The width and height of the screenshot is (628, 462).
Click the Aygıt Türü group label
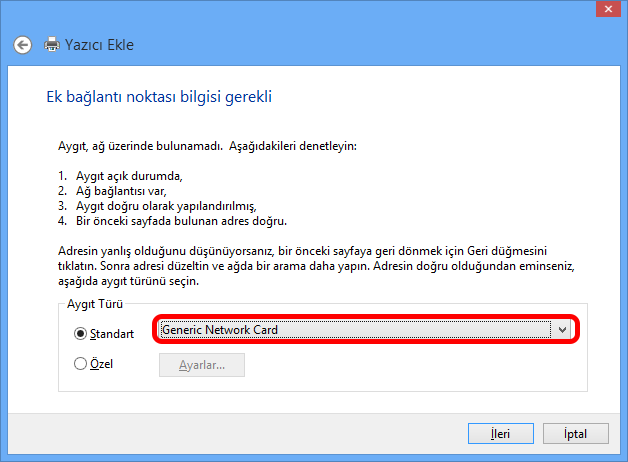point(95,304)
